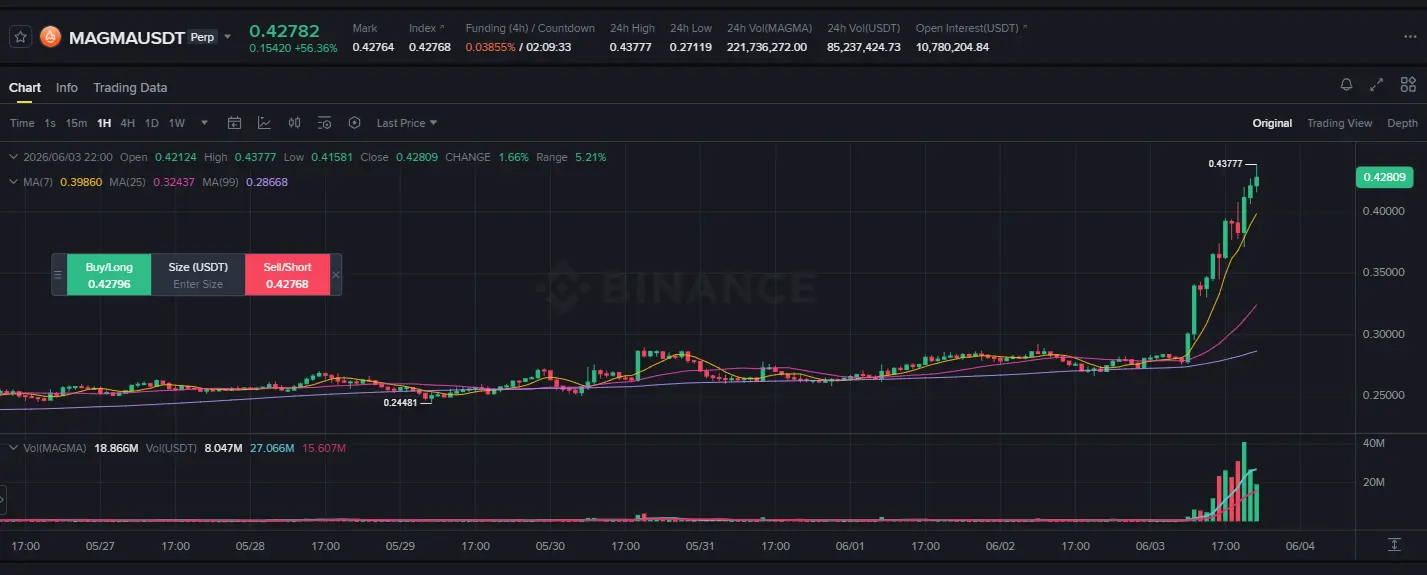Open the Index price external link arrow
Image resolution: width=1427 pixels, height=575 pixels.
click(x=443, y=28)
